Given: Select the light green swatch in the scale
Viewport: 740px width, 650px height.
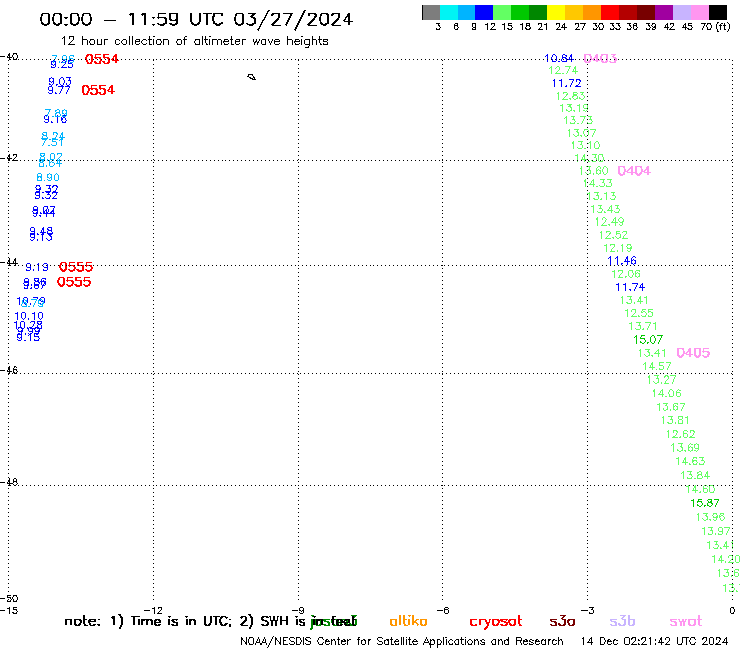Looking at the screenshot, I should point(502,12).
